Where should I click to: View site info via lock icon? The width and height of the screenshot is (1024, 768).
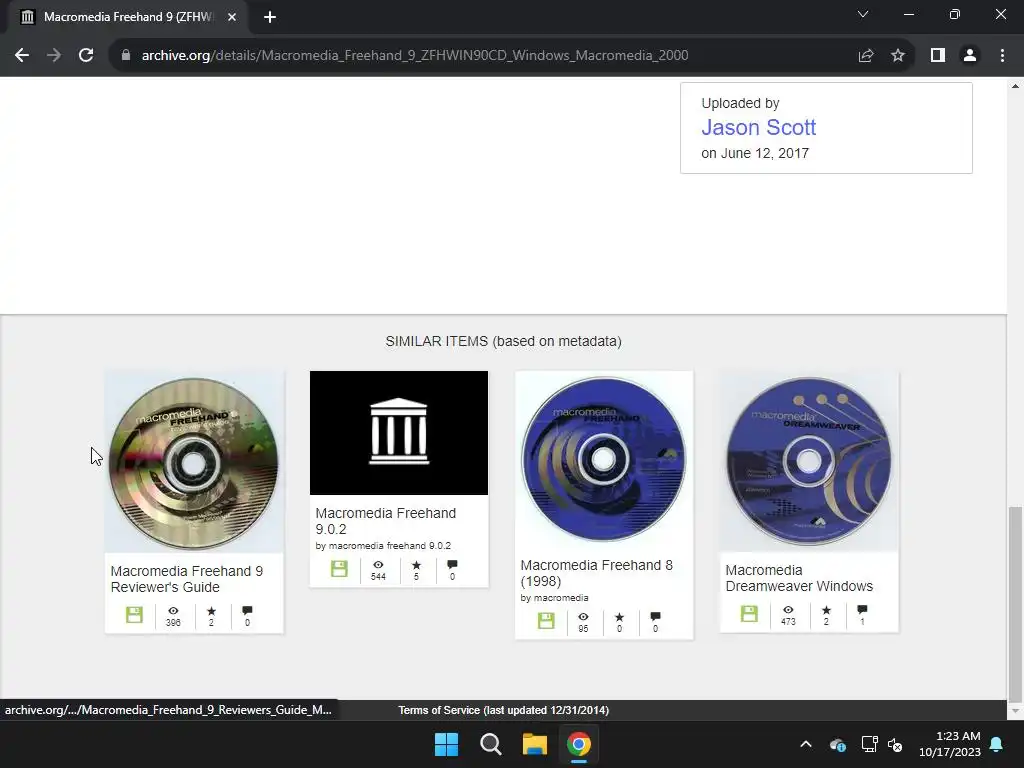(126, 56)
